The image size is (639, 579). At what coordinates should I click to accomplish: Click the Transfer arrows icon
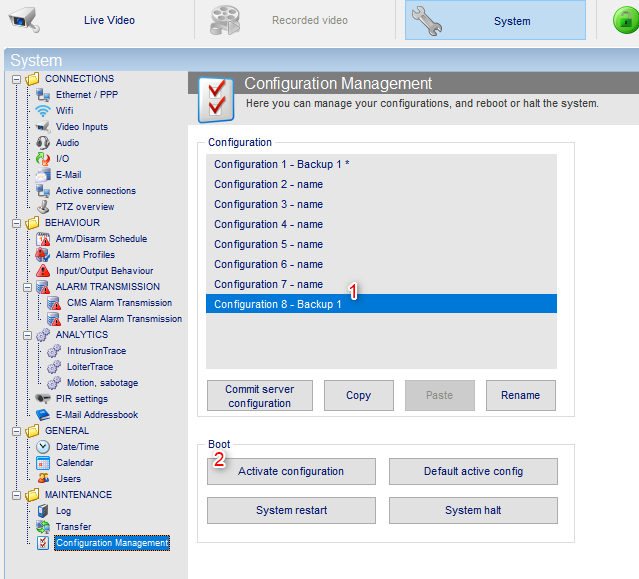pyautogui.click(x=43, y=527)
